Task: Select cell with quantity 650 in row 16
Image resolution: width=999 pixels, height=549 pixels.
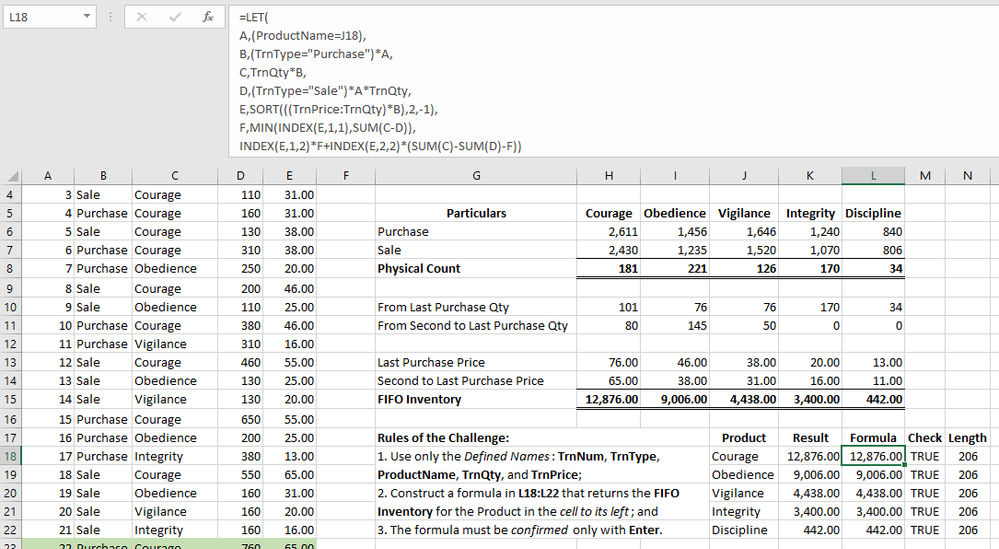Action: 240,420
